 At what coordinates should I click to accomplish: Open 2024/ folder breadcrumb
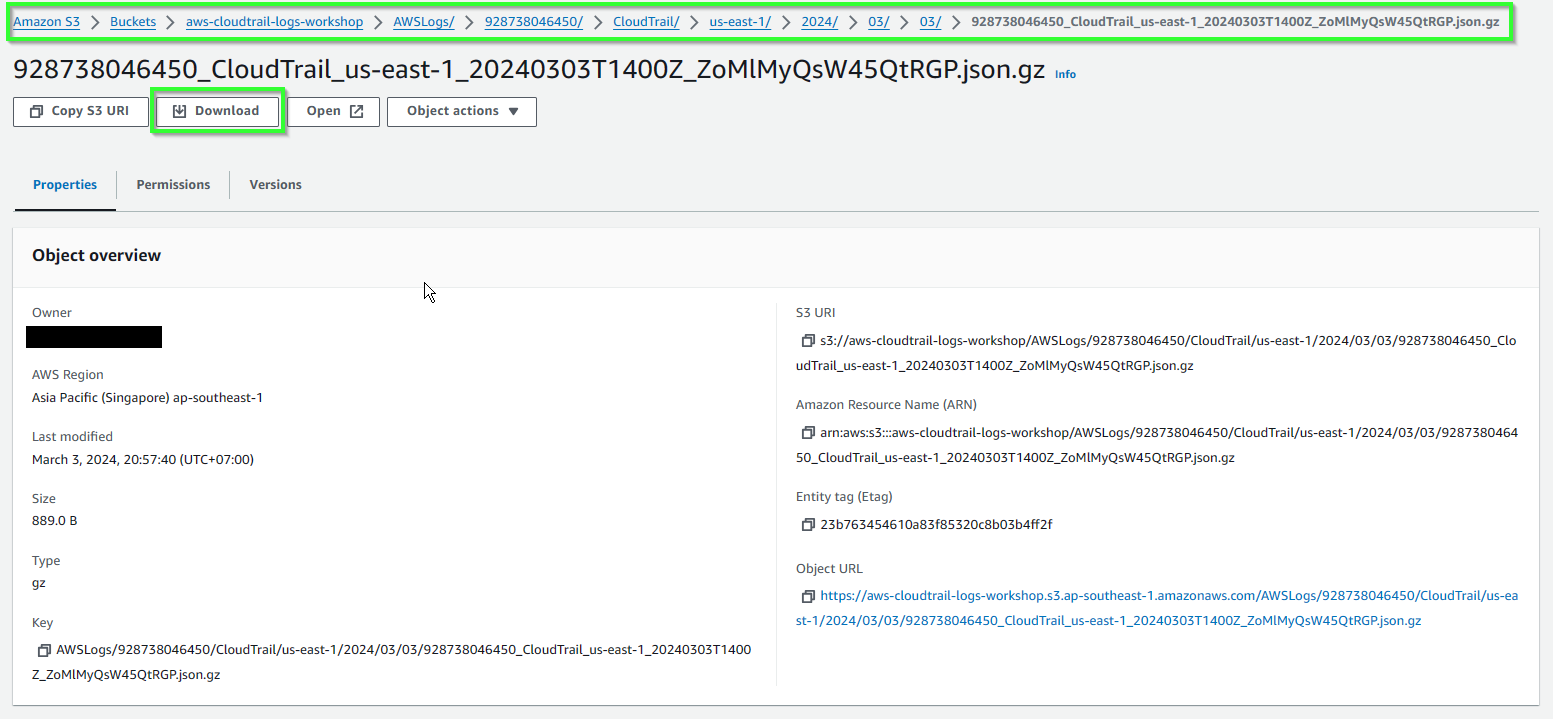pyautogui.click(x=820, y=22)
